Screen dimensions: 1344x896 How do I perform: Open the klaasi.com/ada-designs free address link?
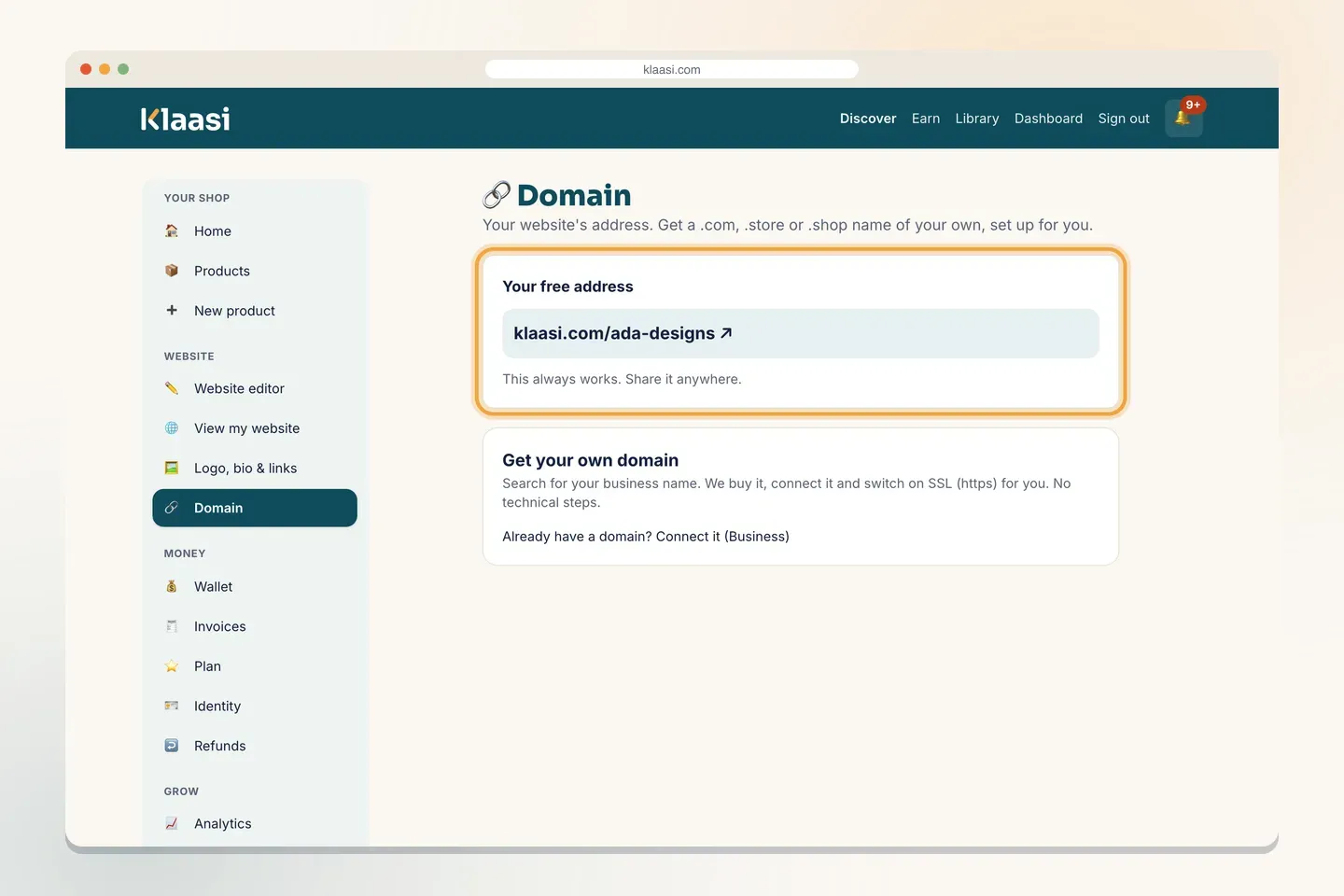point(623,333)
